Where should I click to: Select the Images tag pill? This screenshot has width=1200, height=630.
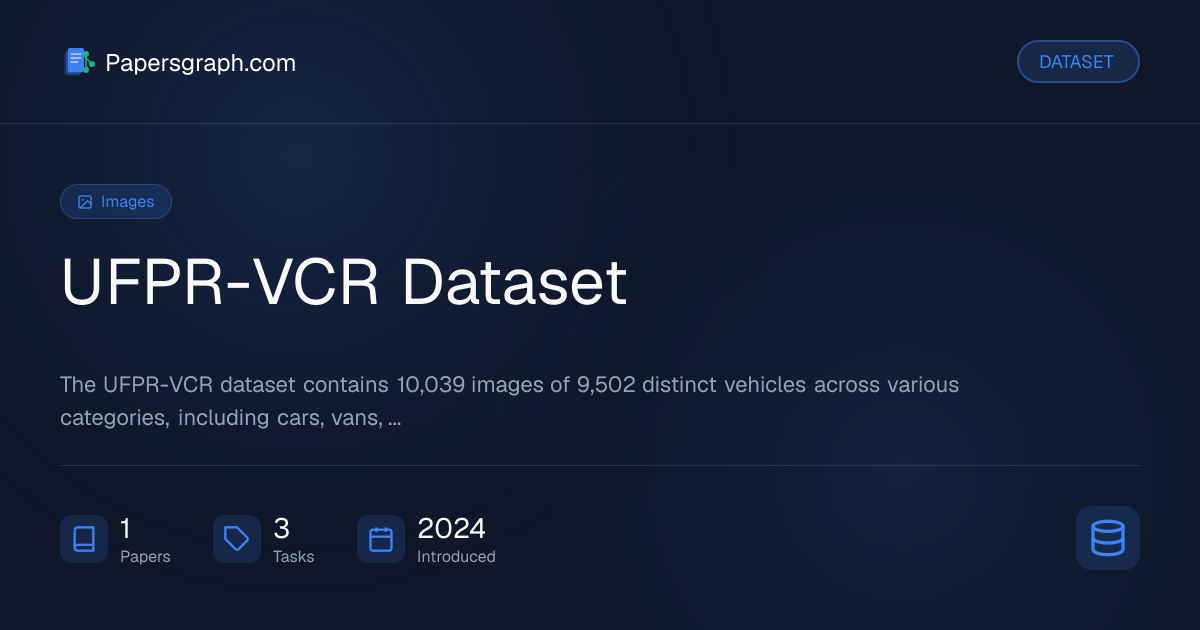tap(116, 202)
